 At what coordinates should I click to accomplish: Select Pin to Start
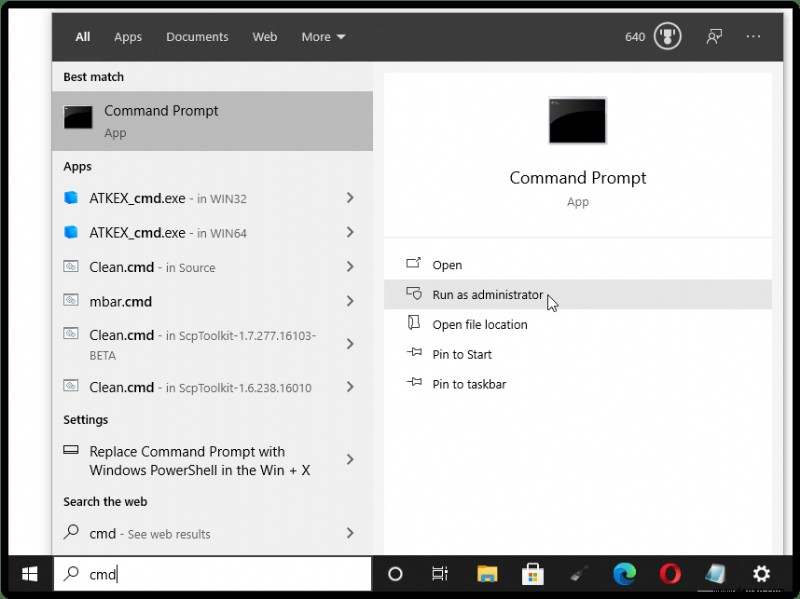578,354
